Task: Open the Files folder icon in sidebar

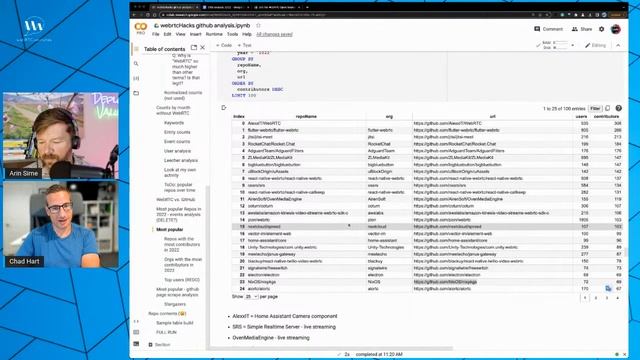Action: click(136, 93)
